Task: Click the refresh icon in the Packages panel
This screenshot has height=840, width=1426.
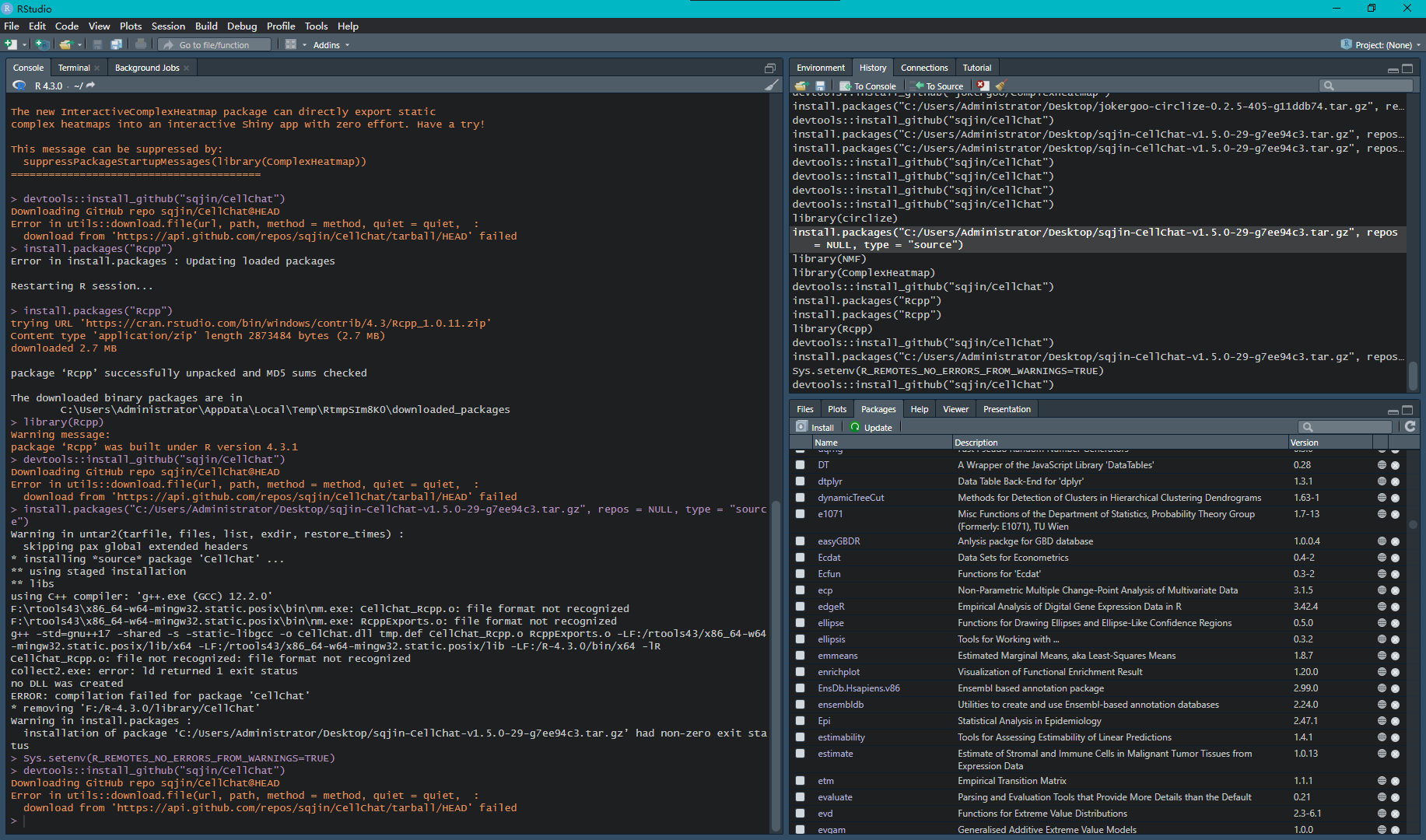Action: pyautogui.click(x=1410, y=426)
